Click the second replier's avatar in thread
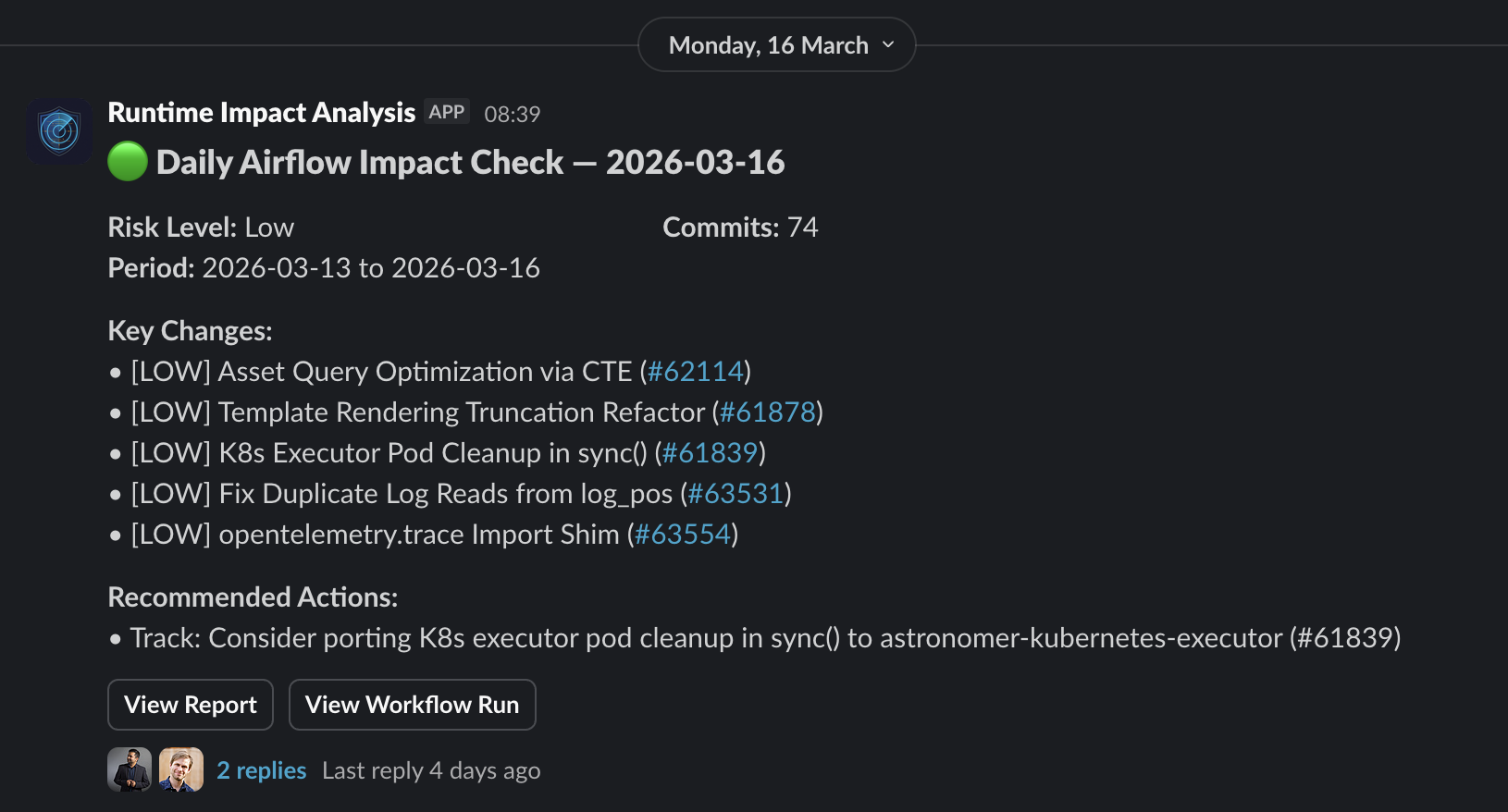This screenshot has height=812, width=1508. point(181,769)
